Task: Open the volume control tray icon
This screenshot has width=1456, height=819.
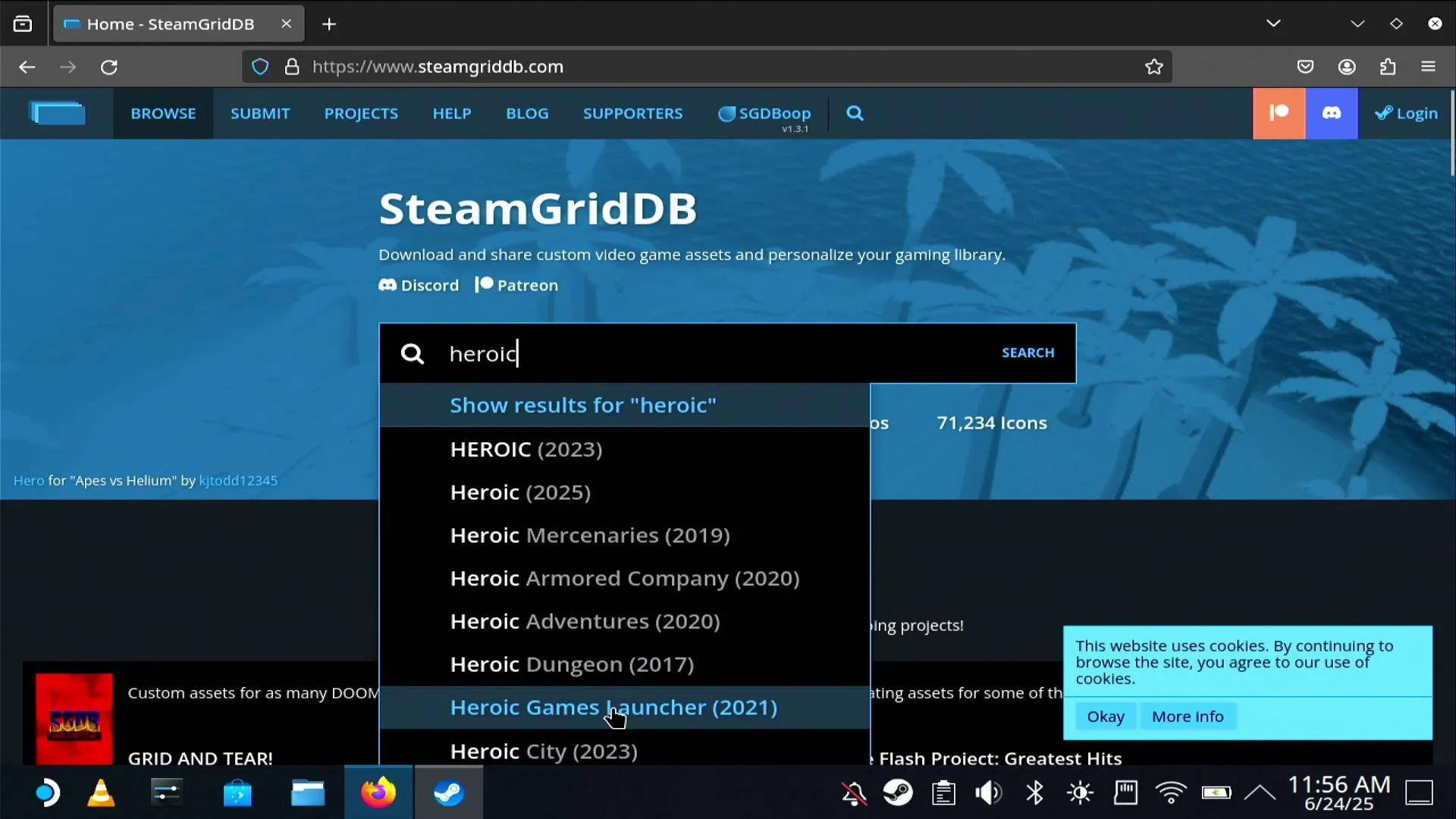Action: [988, 793]
